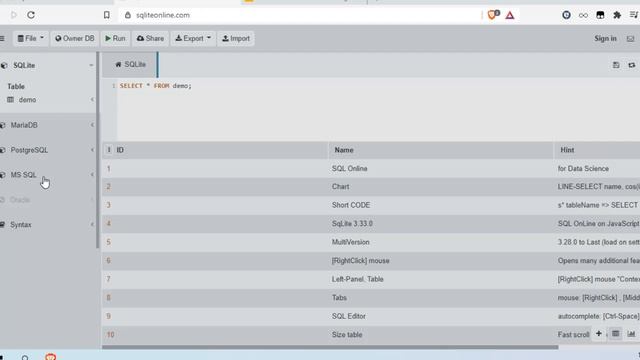Open the File dropdown menu

[x=31, y=38]
